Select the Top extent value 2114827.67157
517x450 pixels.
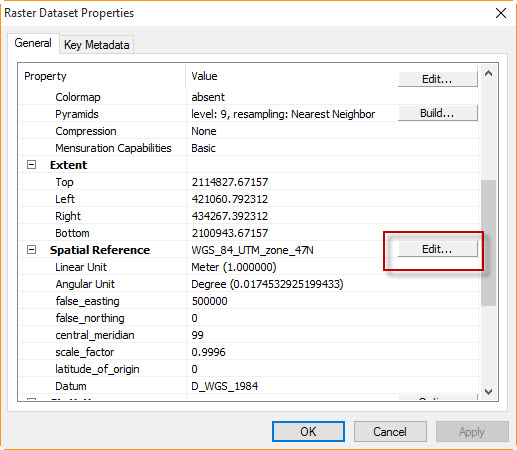tap(230, 182)
